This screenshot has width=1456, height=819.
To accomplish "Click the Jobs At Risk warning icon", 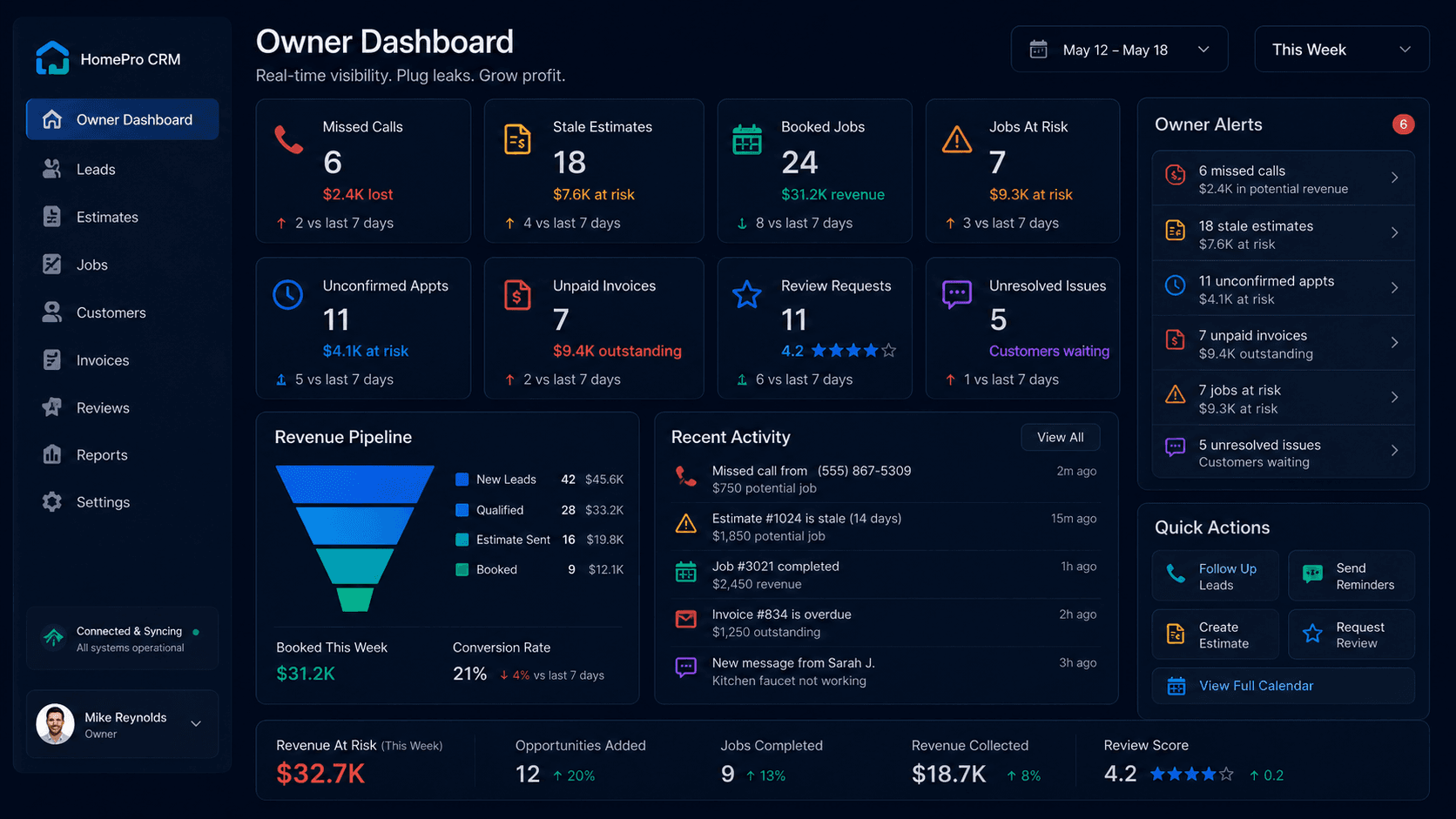I will [957, 139].
